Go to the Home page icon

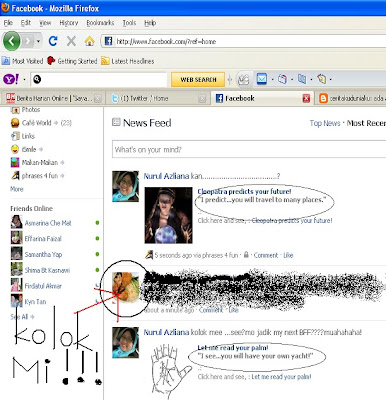[89, 41]
